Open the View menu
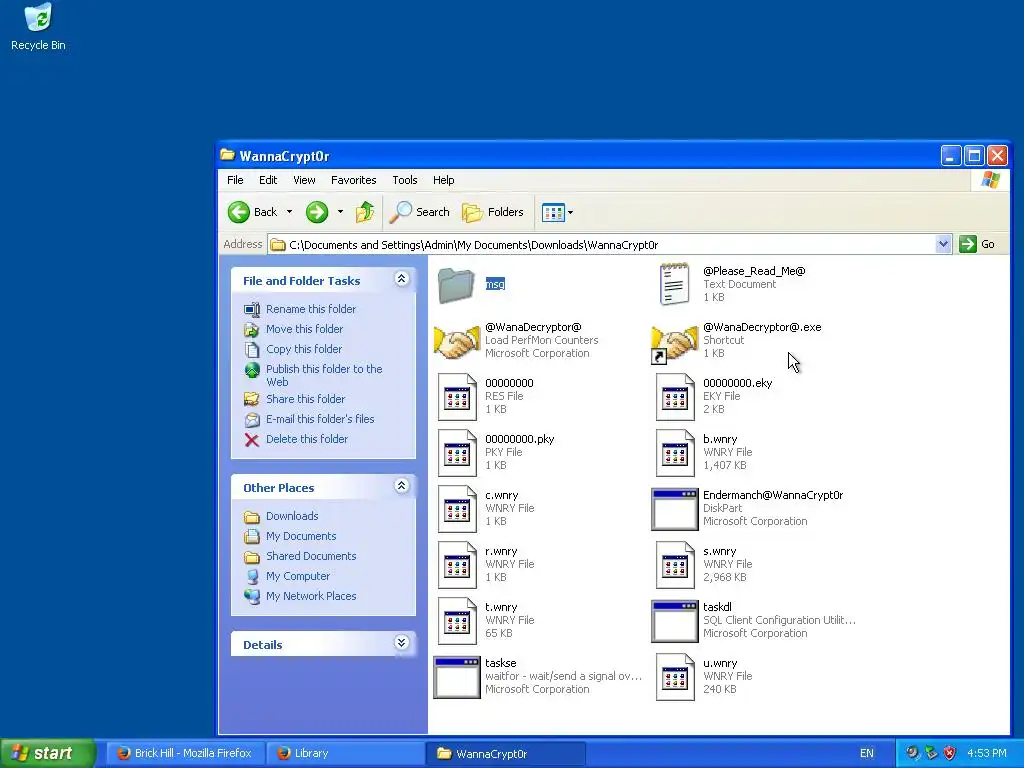 point(304,180)
